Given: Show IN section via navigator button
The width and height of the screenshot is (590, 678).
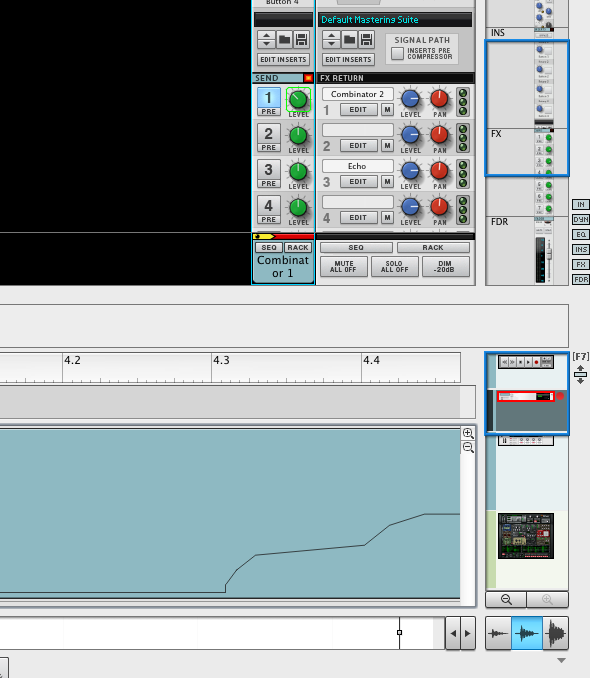Looking at the screenshot, I should (580, 205).
